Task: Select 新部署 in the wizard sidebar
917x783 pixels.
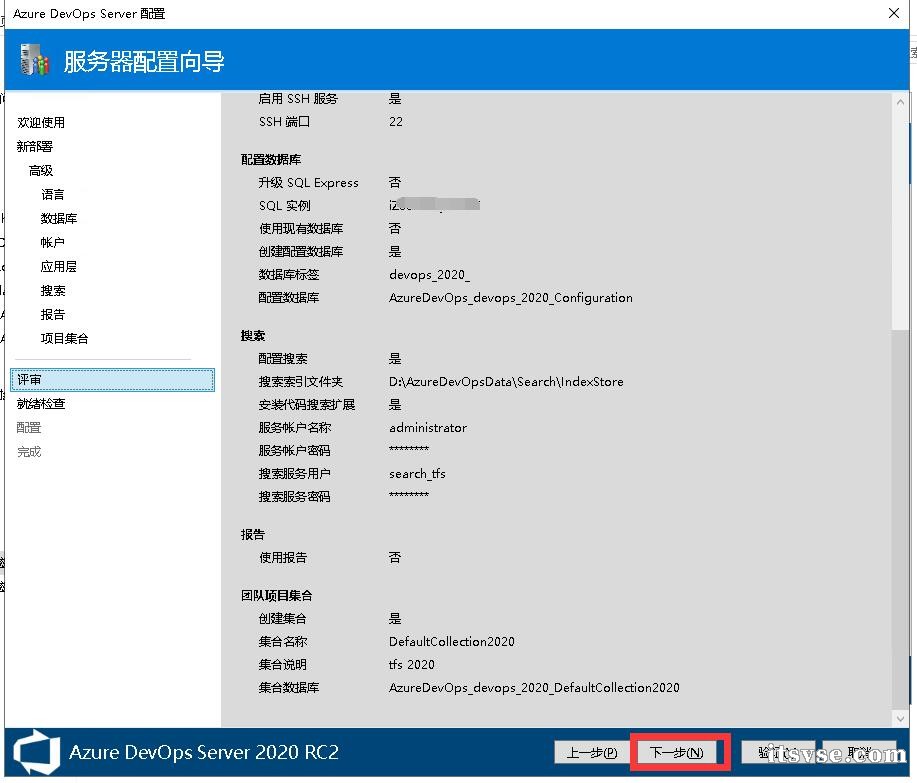Action: (35, 147)
